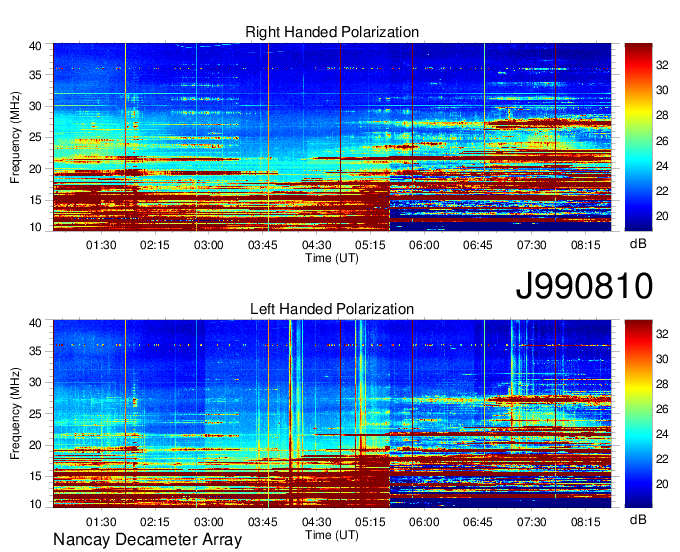Click the 04:30 time tick of the top plot

click(x=317, y=245)
